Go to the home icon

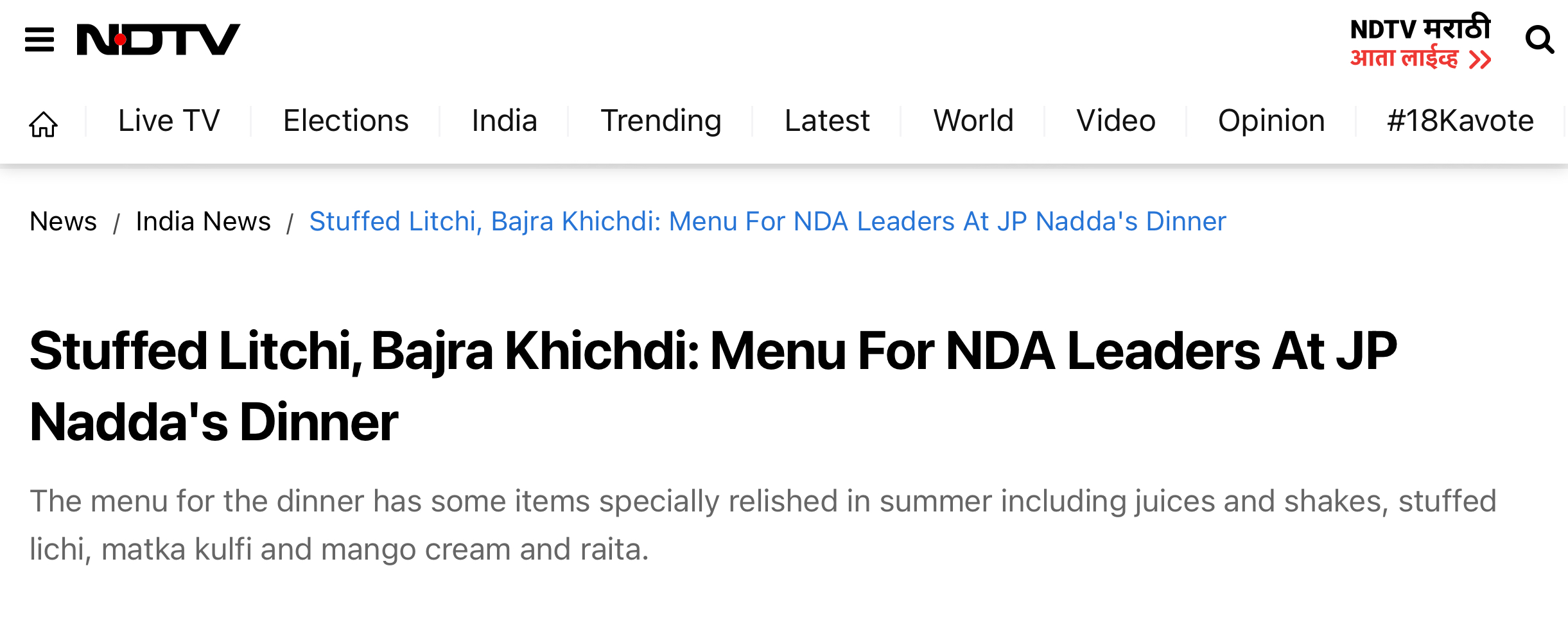(43, 123)
